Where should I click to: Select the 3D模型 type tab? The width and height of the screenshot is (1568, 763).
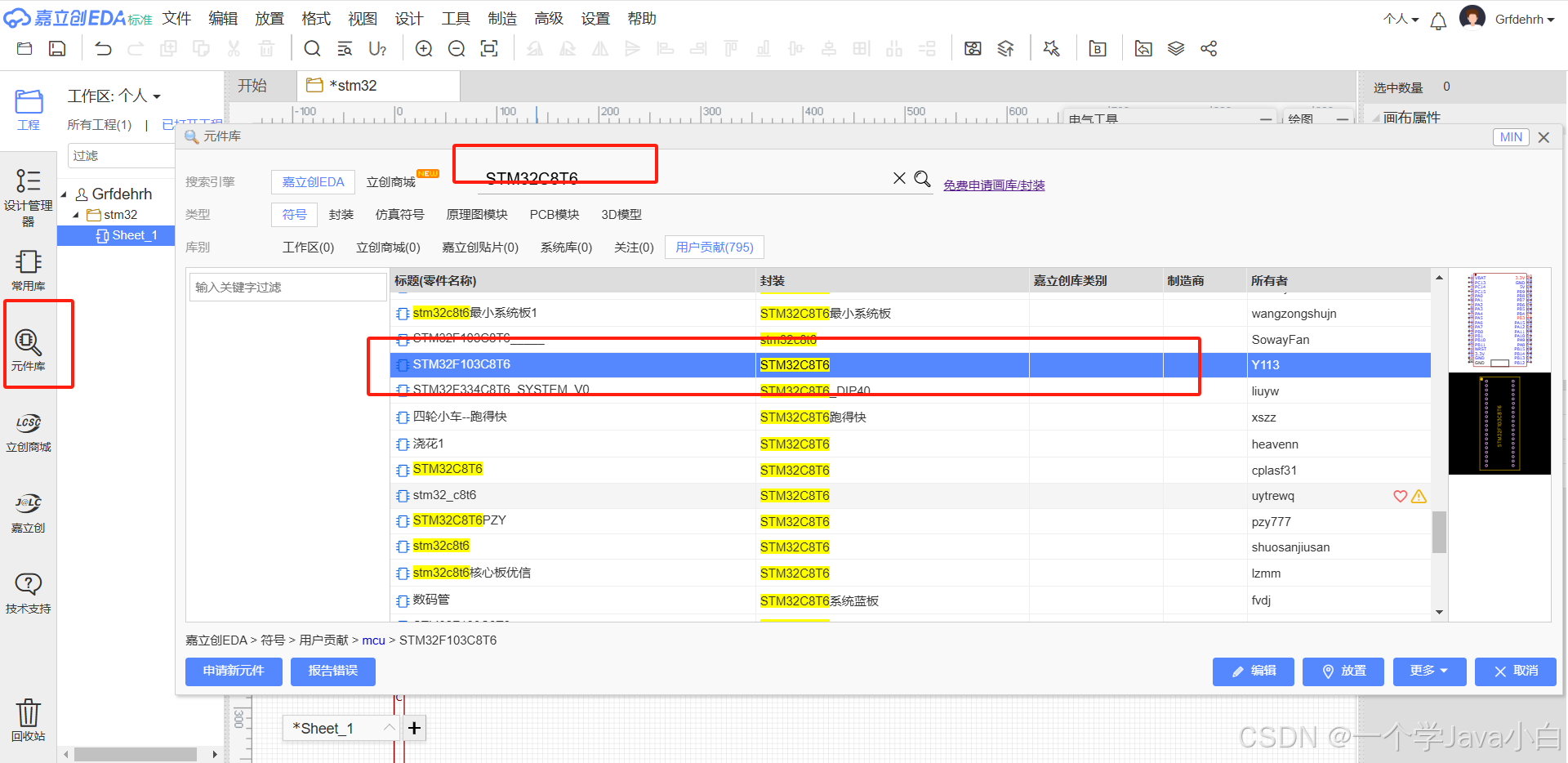(x=621, y=214)
